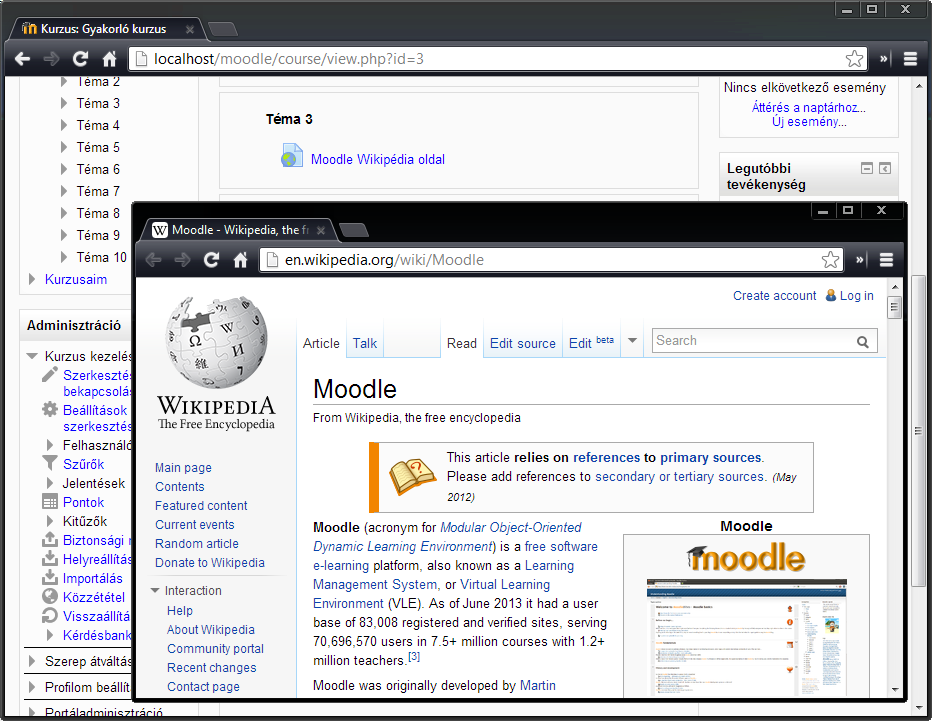Click the back arrow in the Moodle course browser window
The width and height of the screenshot is (932, 721).
click(23, 59)
